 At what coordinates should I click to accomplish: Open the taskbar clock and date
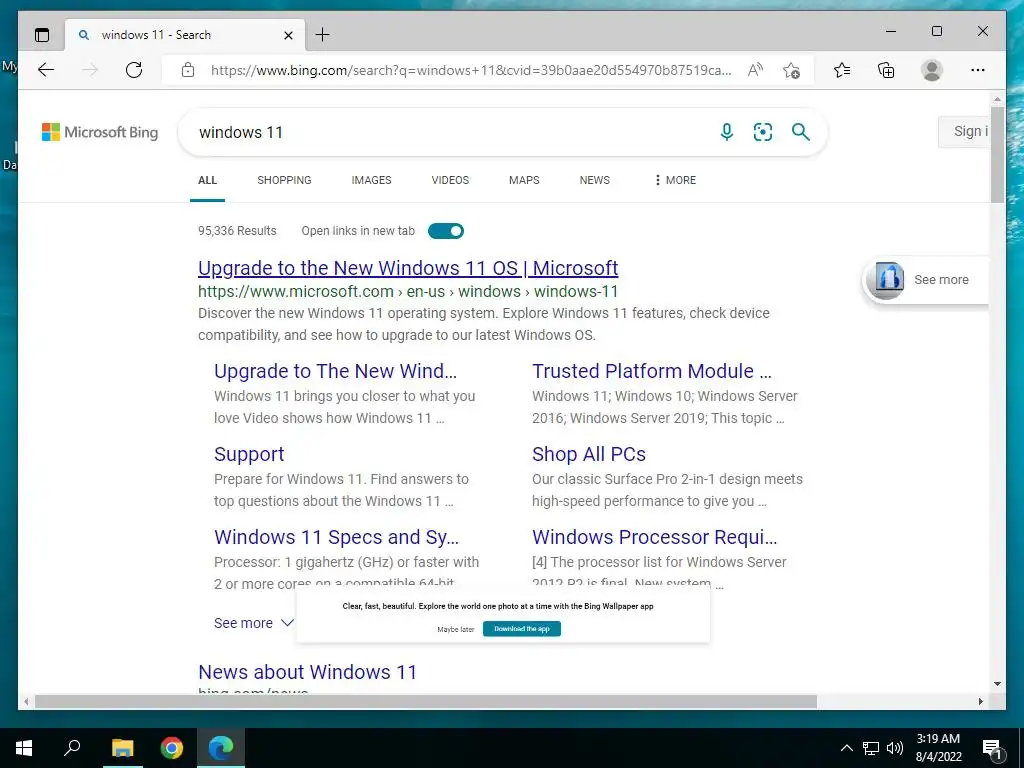click(x=938, y=748)
